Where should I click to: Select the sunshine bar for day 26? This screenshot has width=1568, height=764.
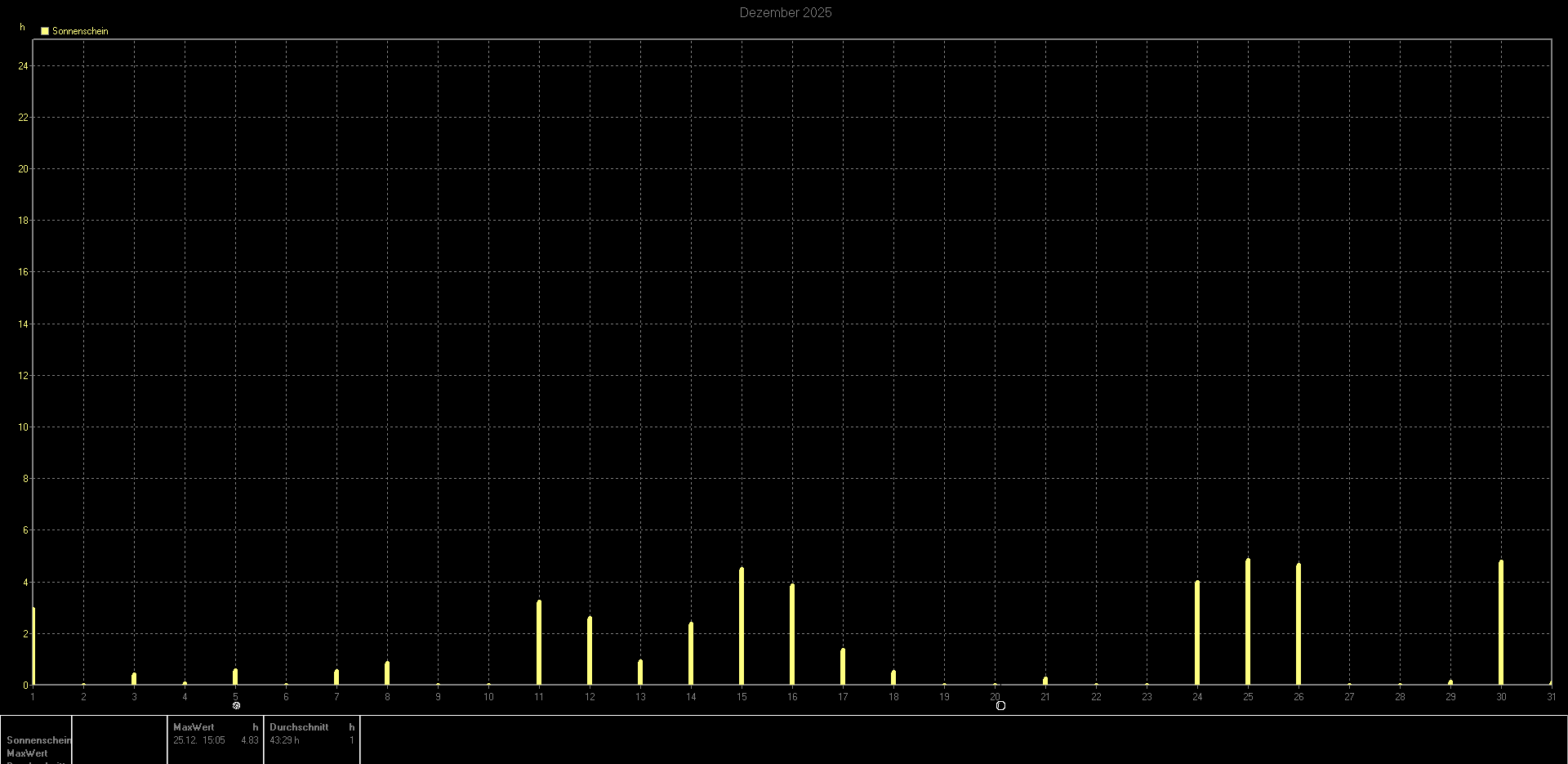[x=1298, y=623]
